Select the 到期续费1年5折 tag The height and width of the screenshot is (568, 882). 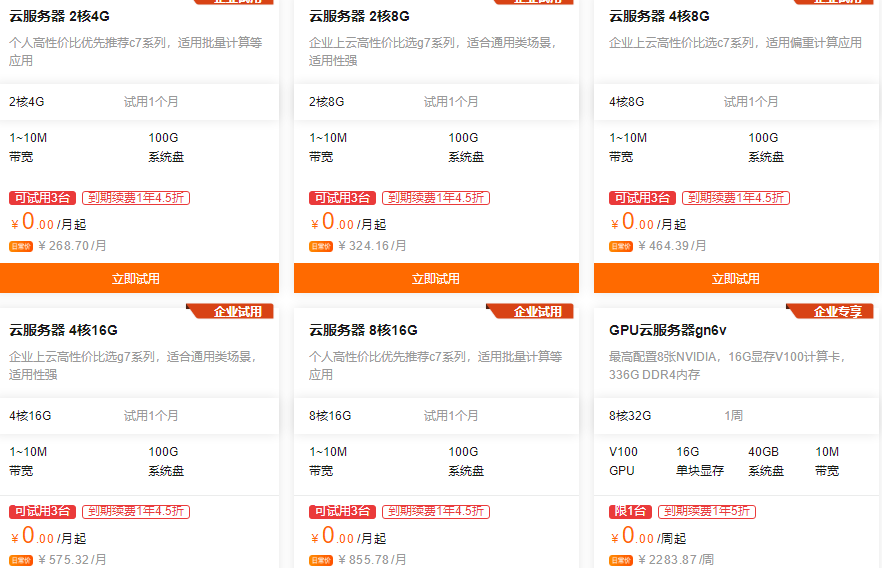[707, 512]
